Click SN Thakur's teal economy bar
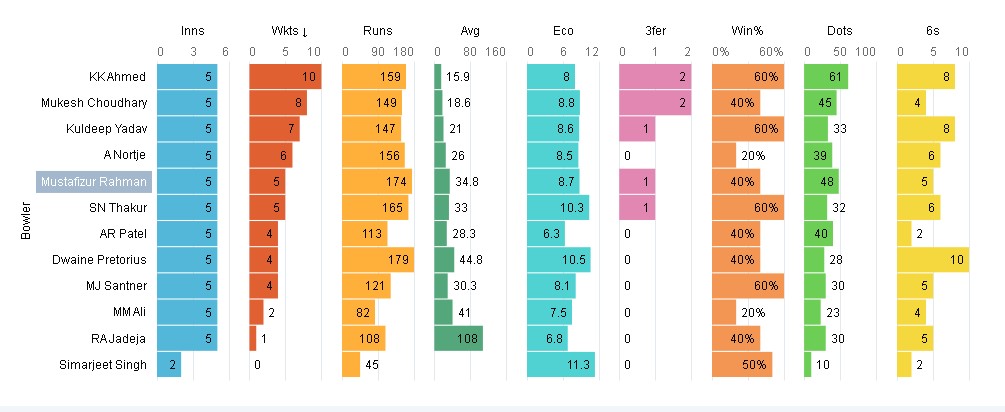The width and height of the screenshot is (1005, 412). click(x=557, y=207)
